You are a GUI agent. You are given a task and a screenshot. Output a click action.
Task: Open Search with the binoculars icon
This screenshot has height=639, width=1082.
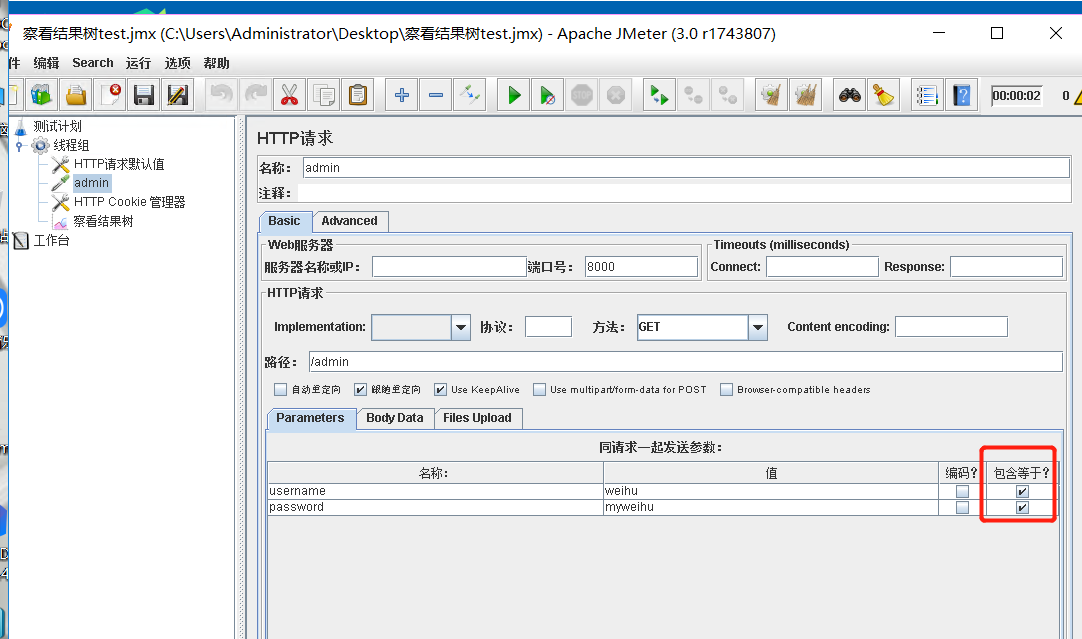(849, 95)
